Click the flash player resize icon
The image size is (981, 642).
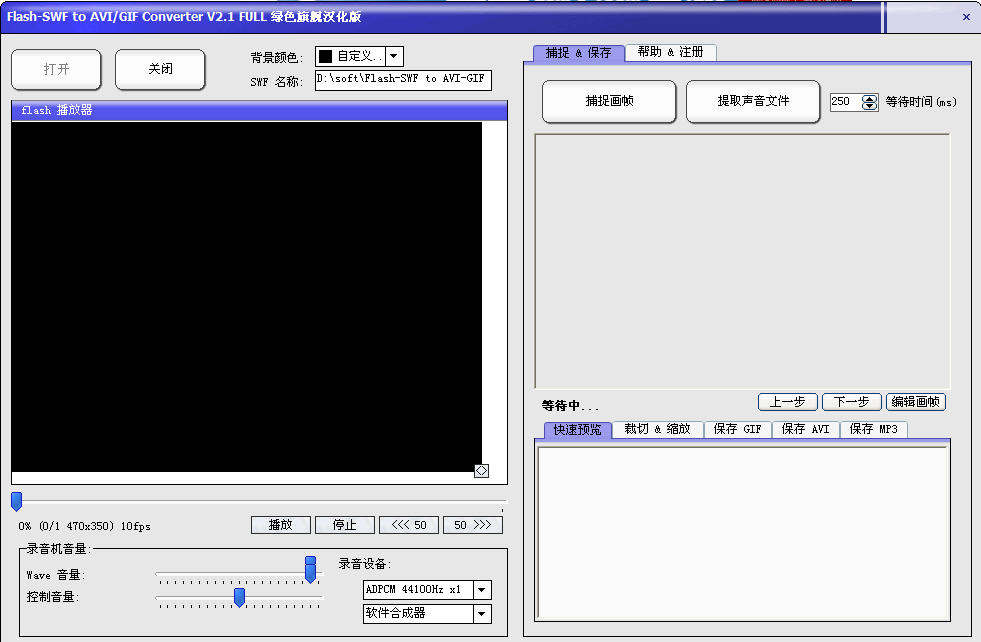pos(481,471)
